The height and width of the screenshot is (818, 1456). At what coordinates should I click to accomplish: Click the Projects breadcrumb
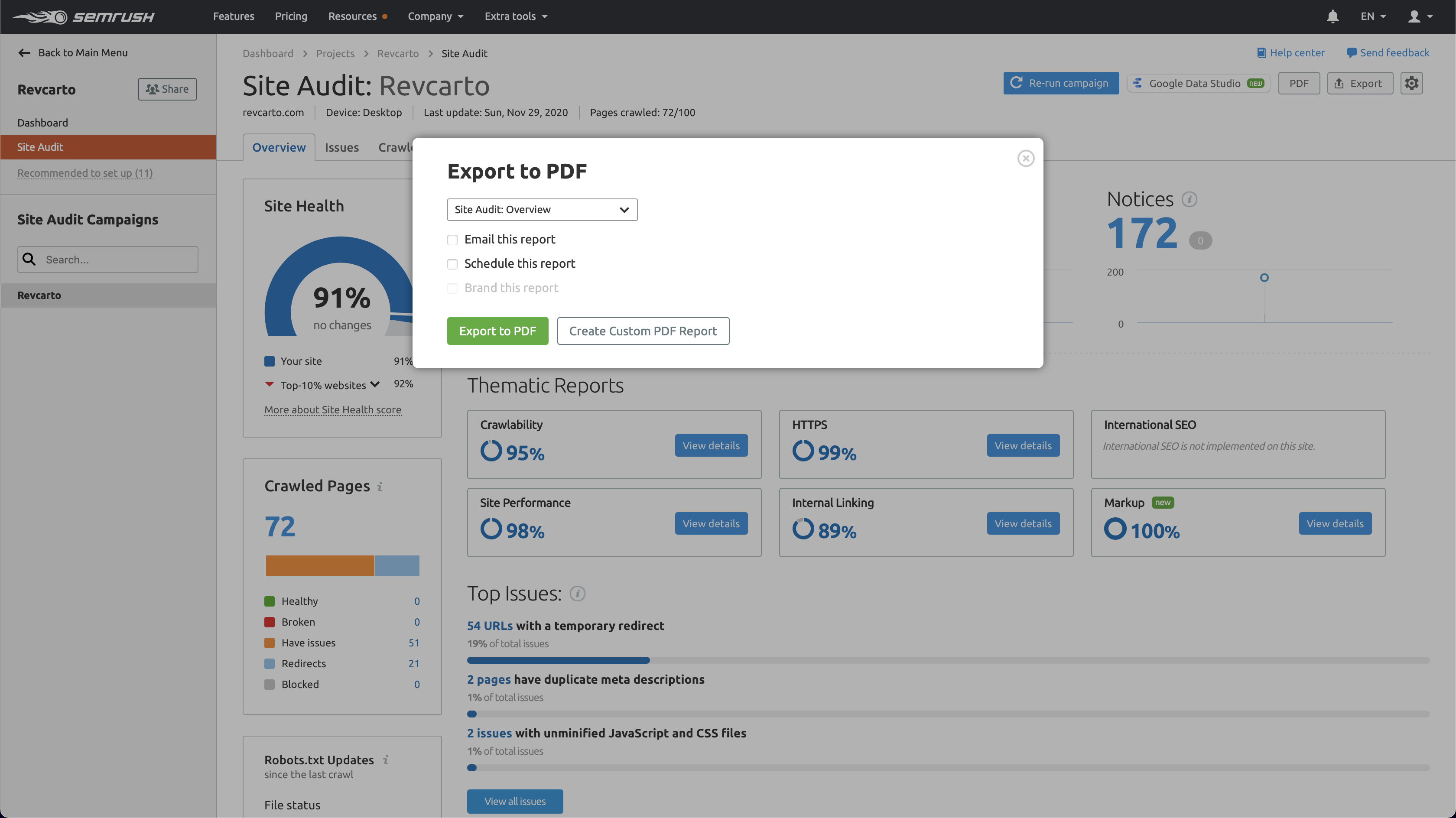pyautogui.click(x=335, y=53)
